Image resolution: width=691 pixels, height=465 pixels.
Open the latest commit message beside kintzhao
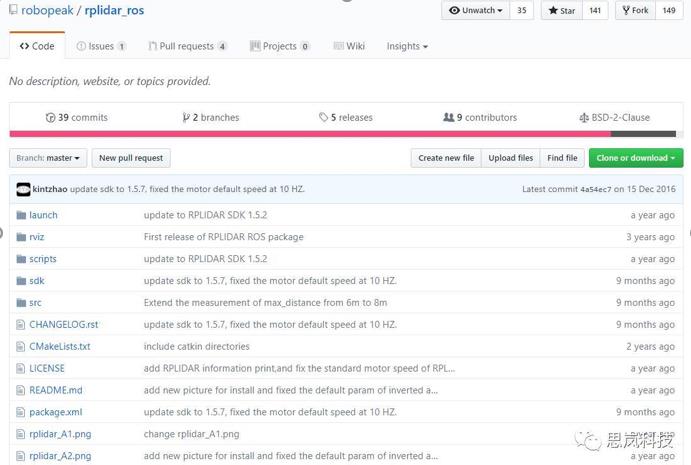[187, 189]
